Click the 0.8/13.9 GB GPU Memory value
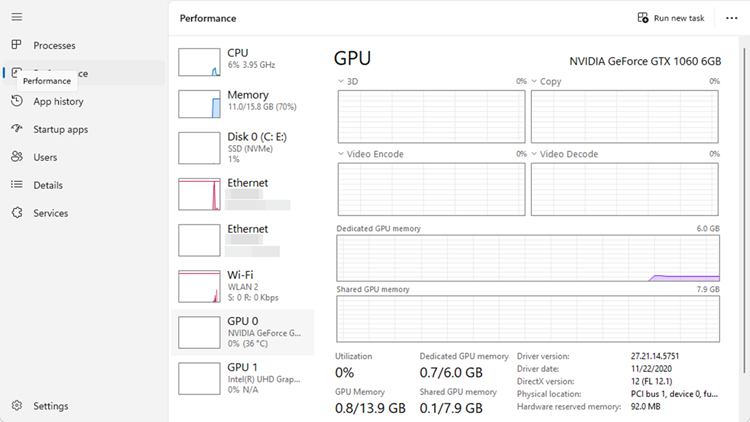Viewport: 750px width, 422px height. [370, 408]
